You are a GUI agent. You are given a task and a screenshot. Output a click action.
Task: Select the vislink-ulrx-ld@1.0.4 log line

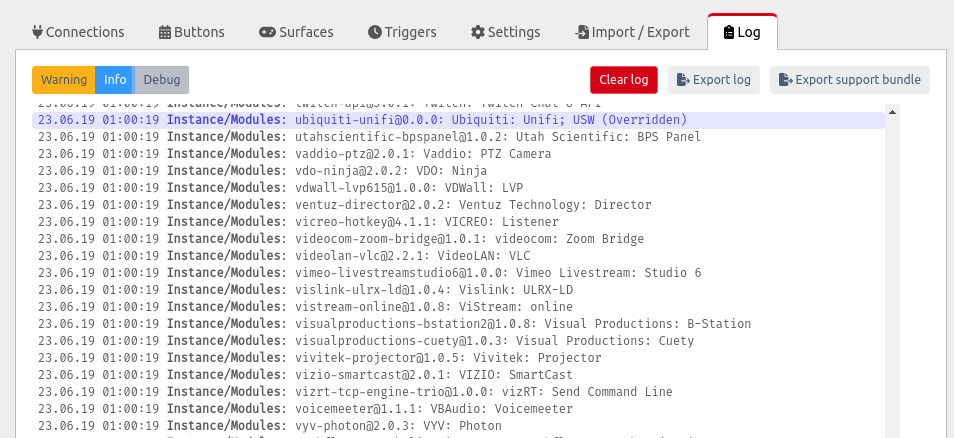pyautogui.click(x=458, y=290)
